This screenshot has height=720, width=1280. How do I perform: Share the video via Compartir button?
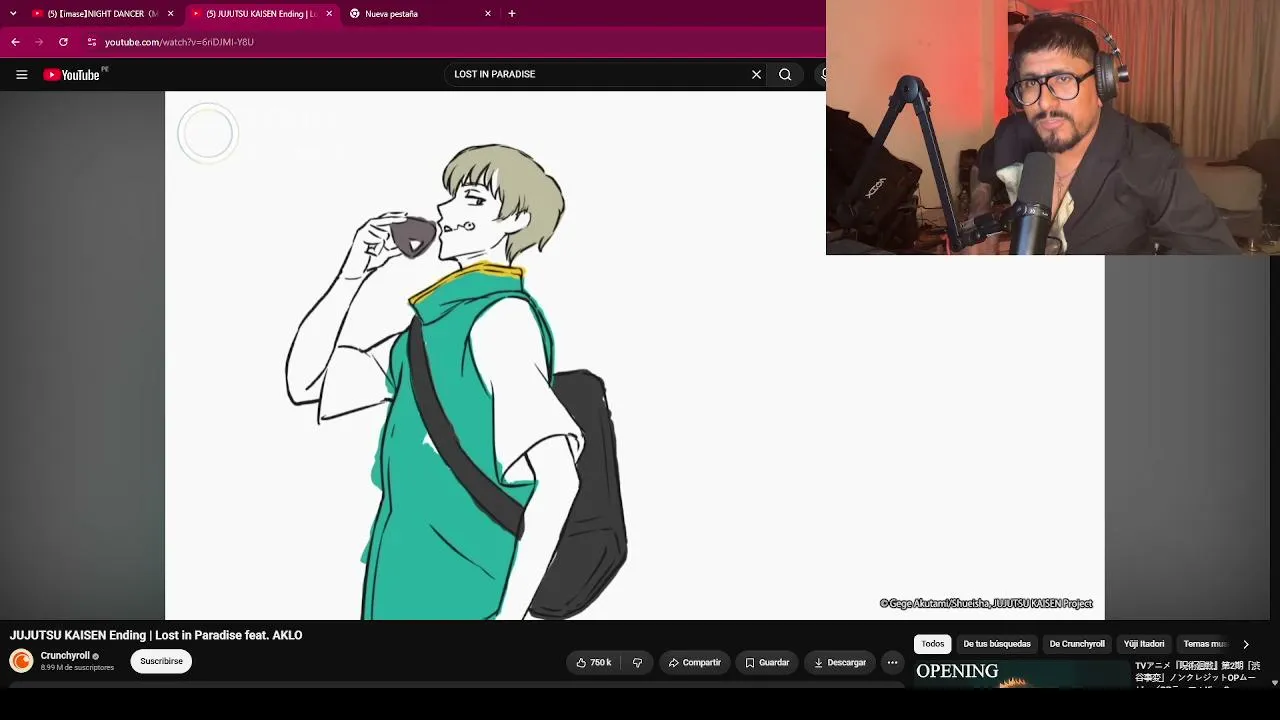(x=694, y=662)
